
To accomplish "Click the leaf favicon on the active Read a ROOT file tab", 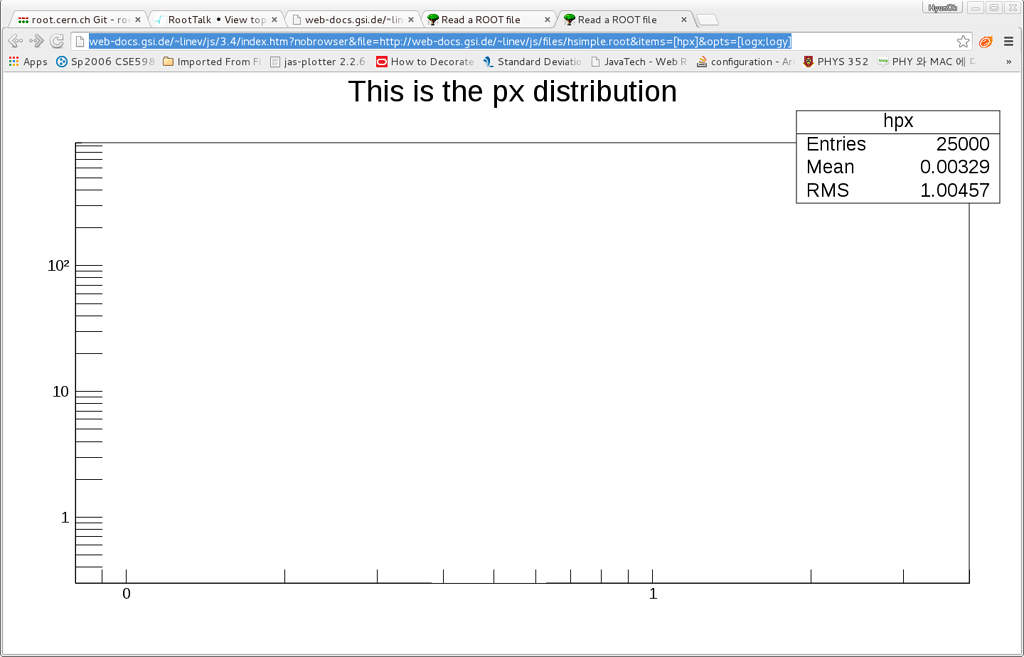I will point(572,17).
